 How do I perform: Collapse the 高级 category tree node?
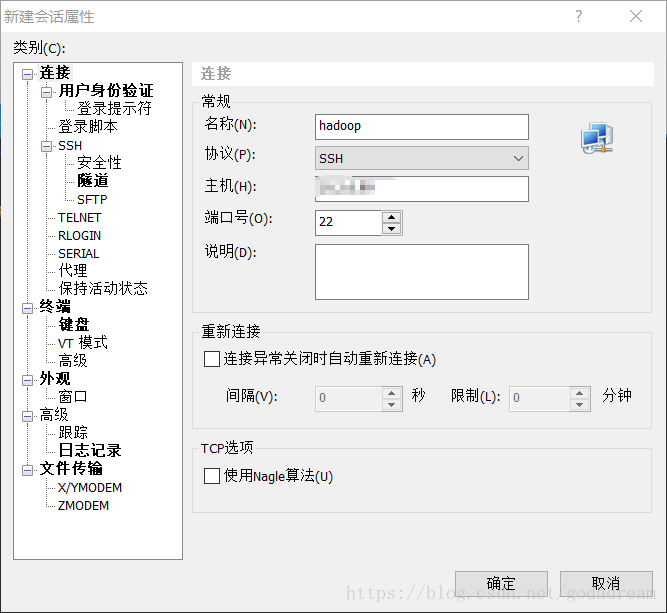28,416
